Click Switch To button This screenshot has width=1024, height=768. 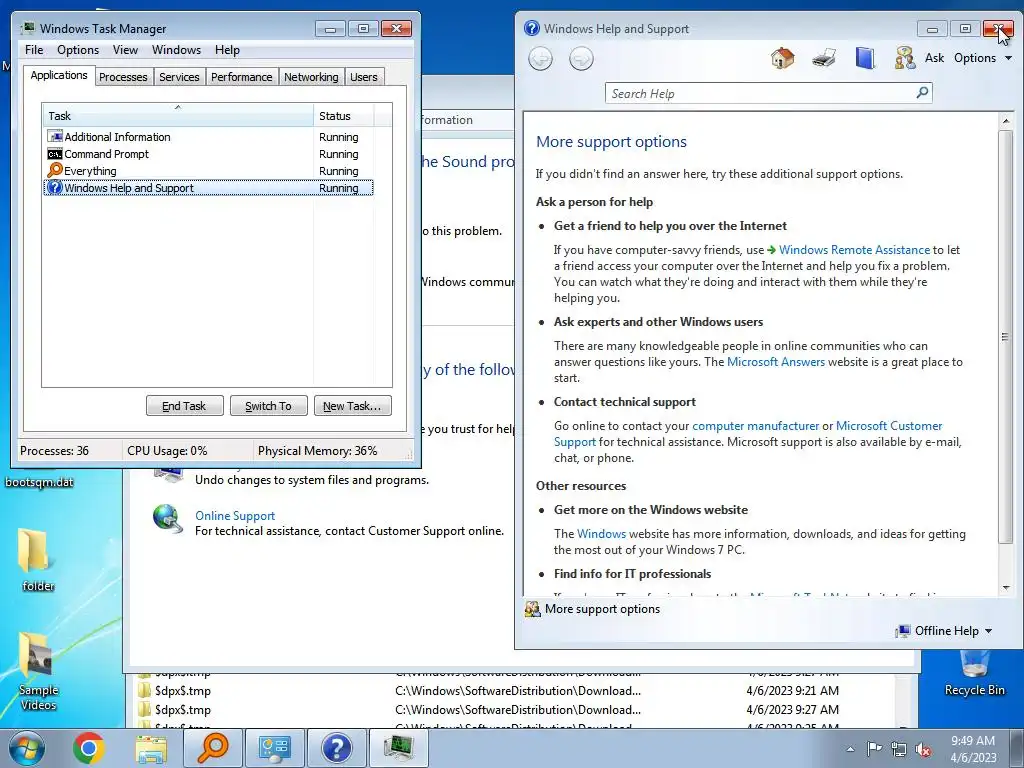point(268,406)
